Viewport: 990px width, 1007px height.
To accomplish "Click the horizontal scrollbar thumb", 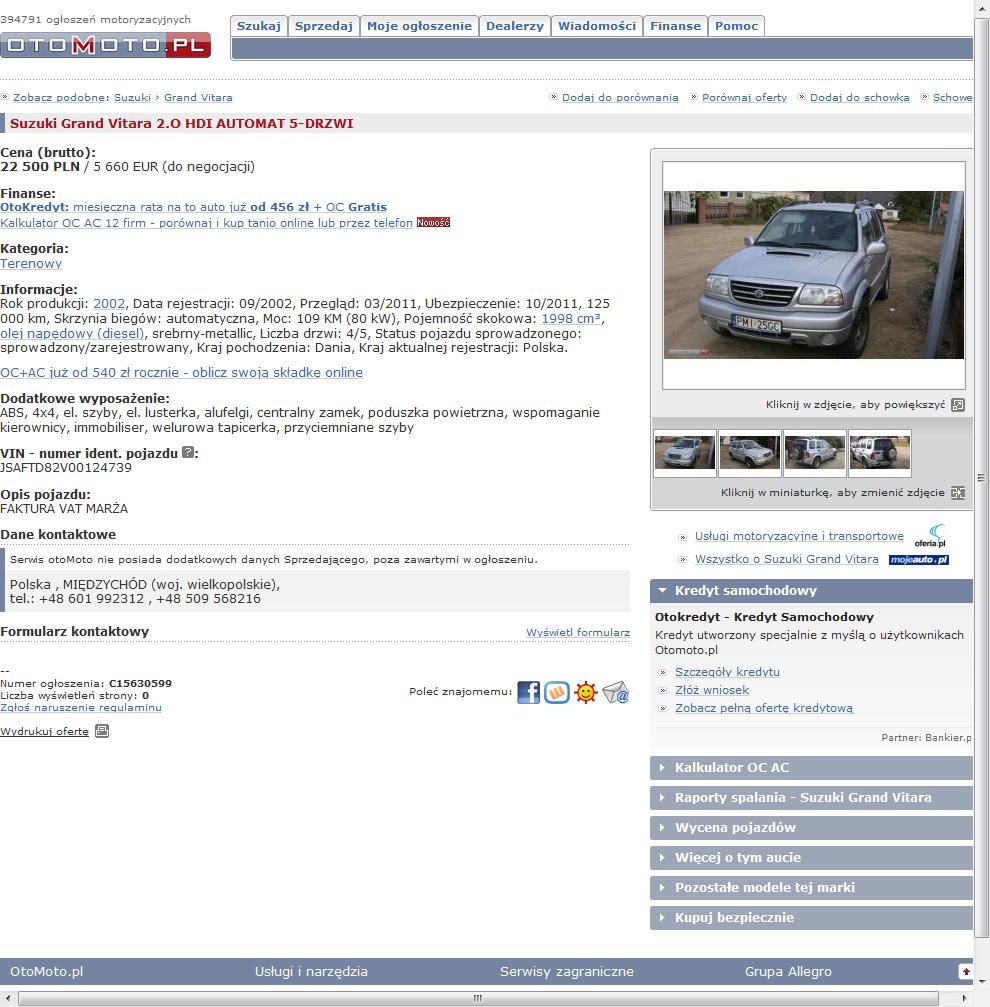I will click(478, 998).
